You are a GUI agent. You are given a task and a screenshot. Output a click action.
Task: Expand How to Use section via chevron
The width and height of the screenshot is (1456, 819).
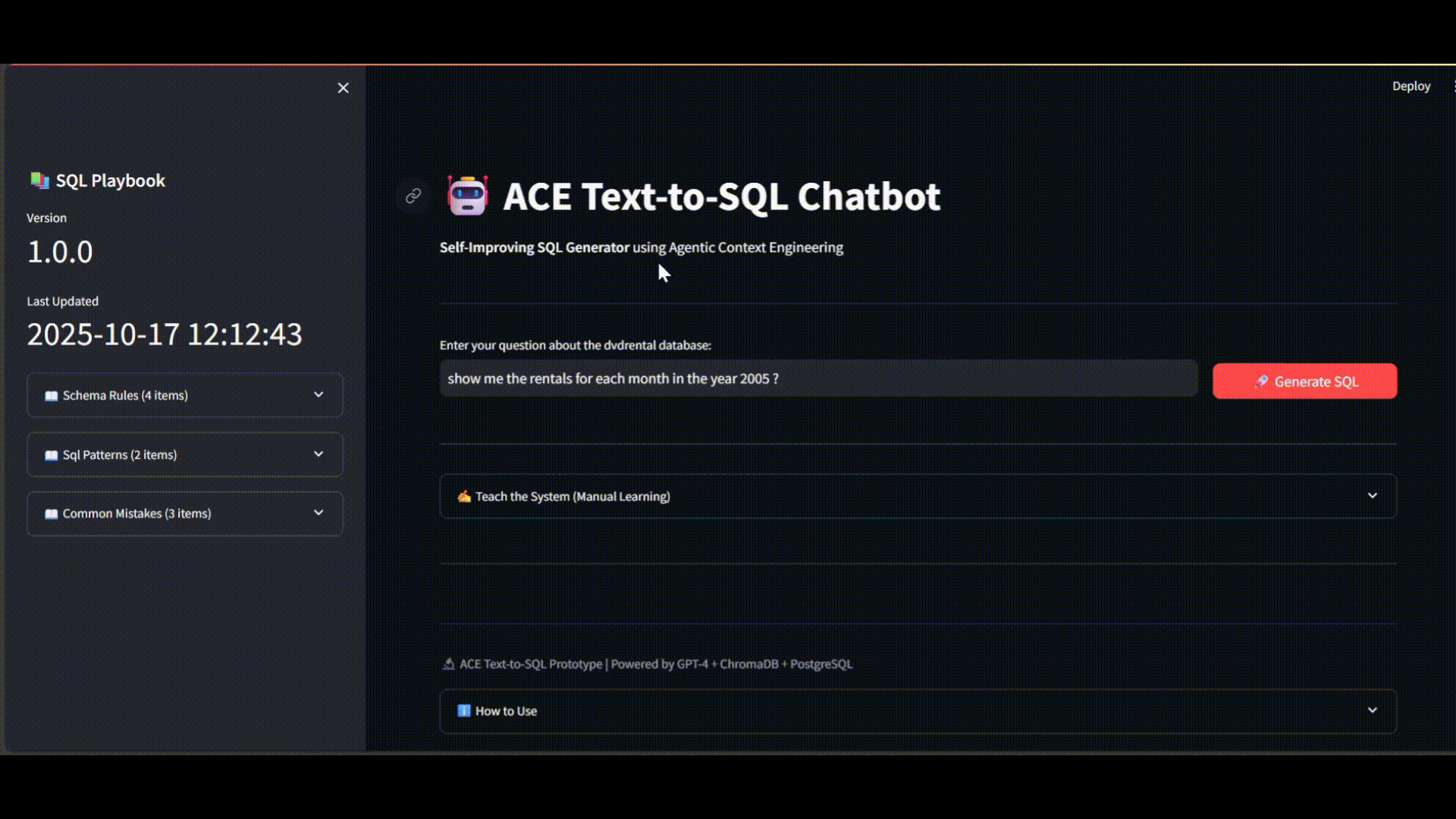coord(1372,711)
